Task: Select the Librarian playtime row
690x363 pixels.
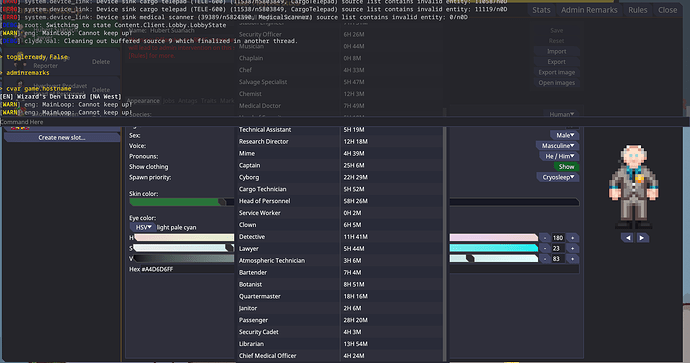Action: (x=339, y=344)
